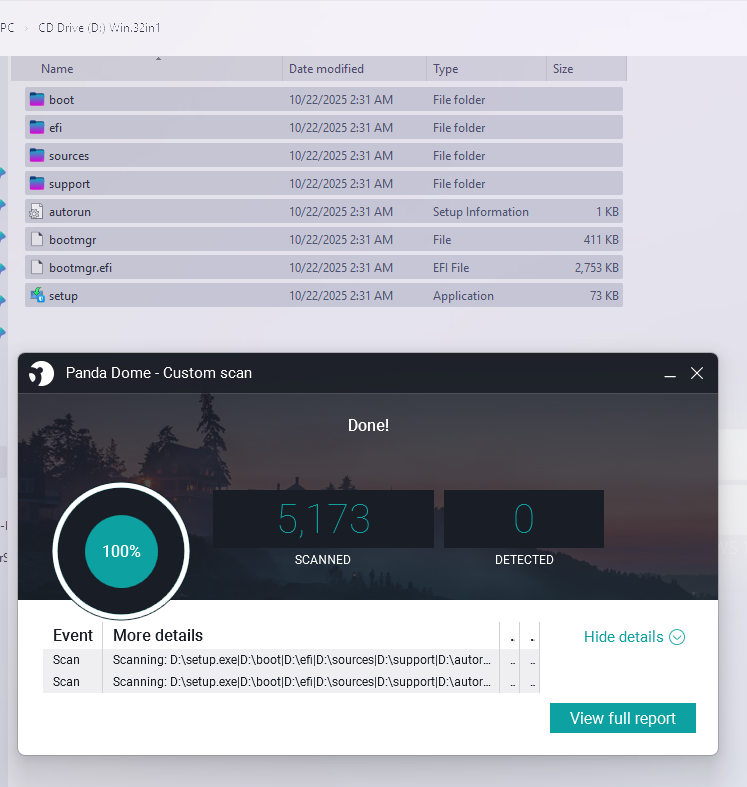Viewport: 747px width, 787px height.
Task: Select the 'efi' folder name
Action: click(55, 128)
